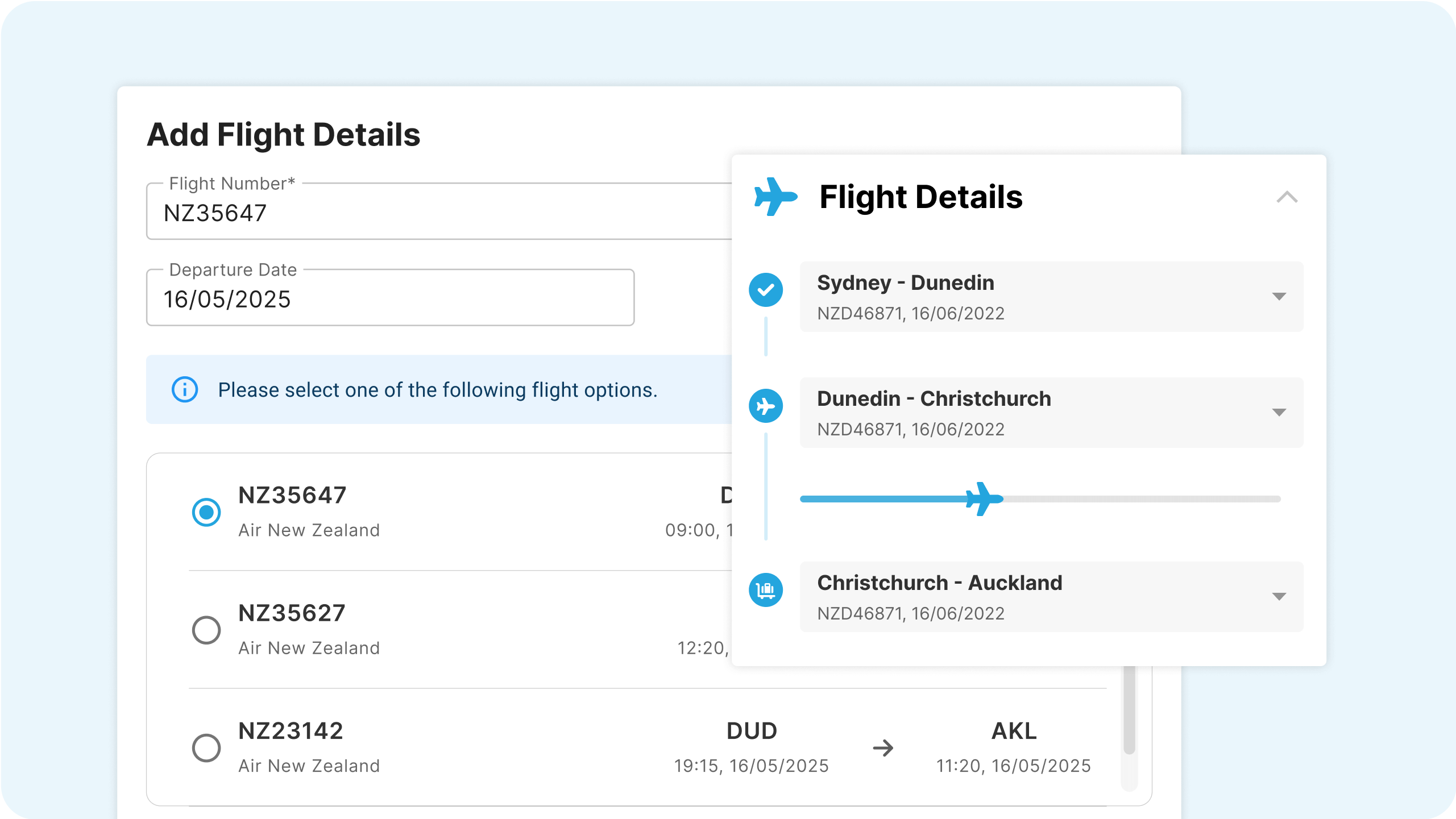Select the NZ35647 flight radio button

coord(206,513)
